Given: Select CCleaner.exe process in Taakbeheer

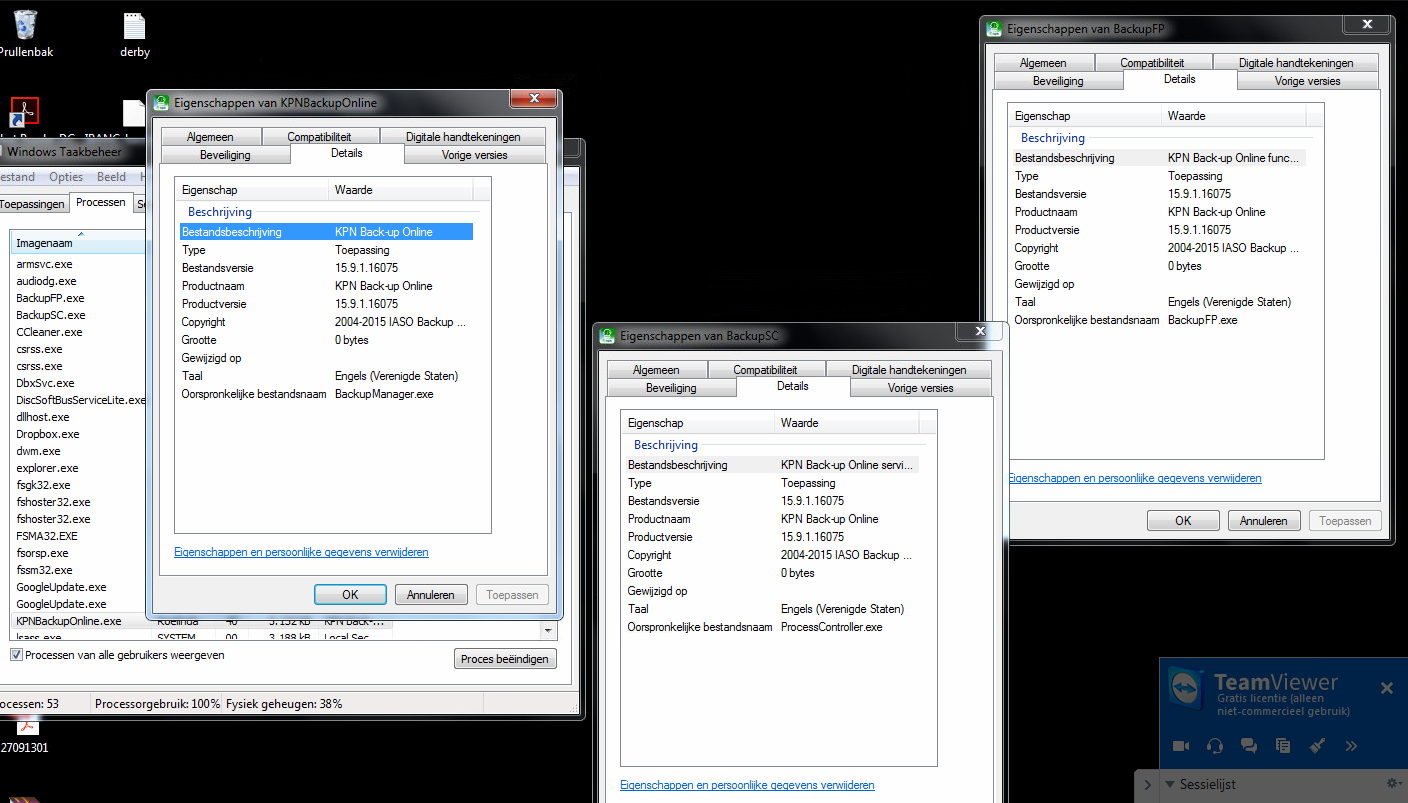Looking at the screenshot, I should (49, 332).
